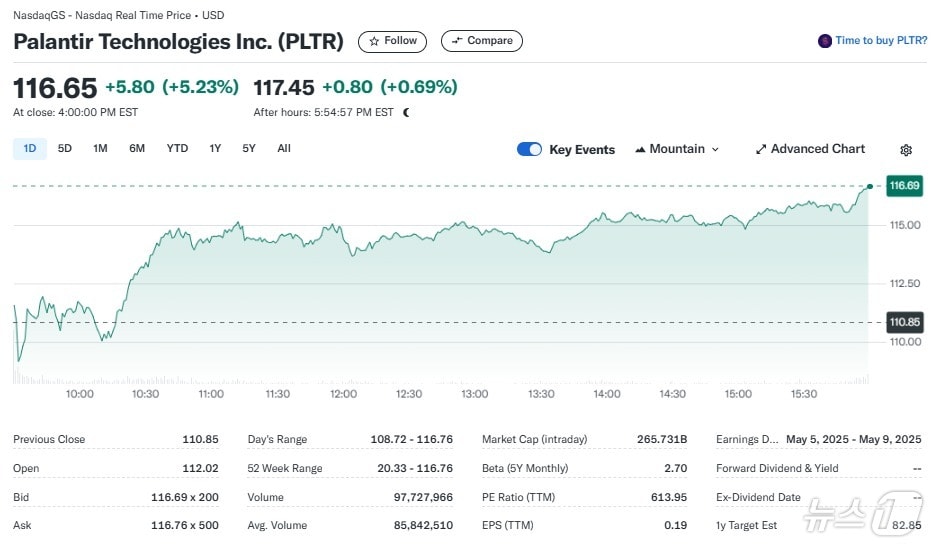Click the purple Time to buy icon
Screen dimensions: 933x548
(x=825, y=41)
